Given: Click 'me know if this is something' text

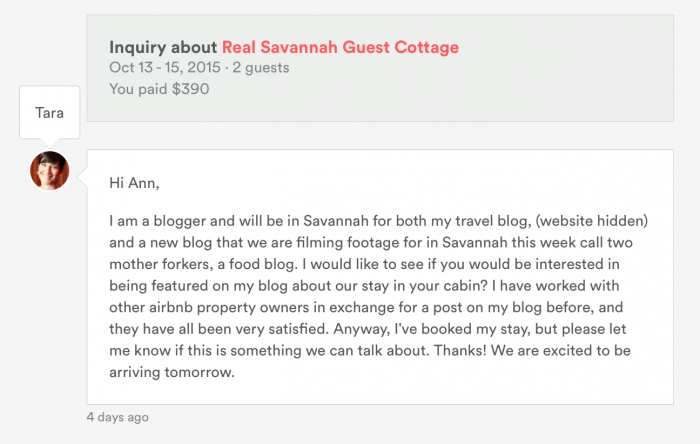Looking at the screenshot, I should point(207,351).
